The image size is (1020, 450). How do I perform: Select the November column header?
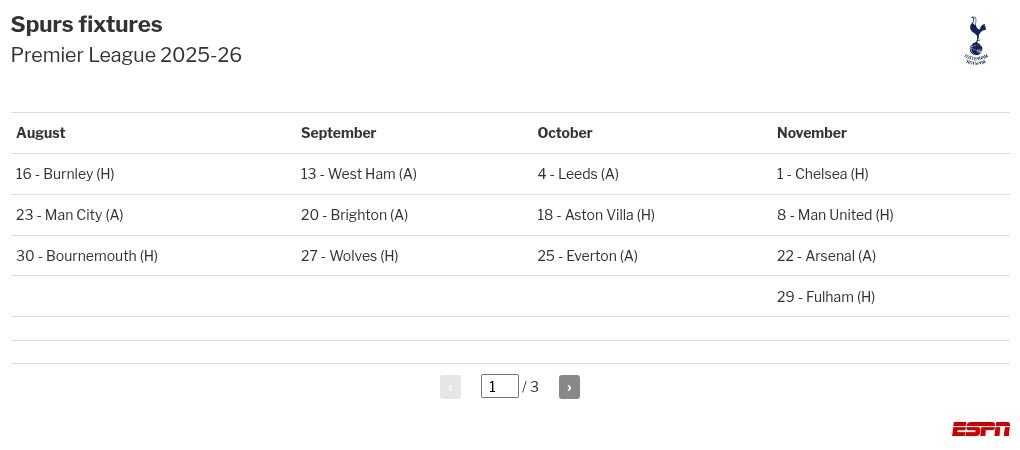coord(812,133)
